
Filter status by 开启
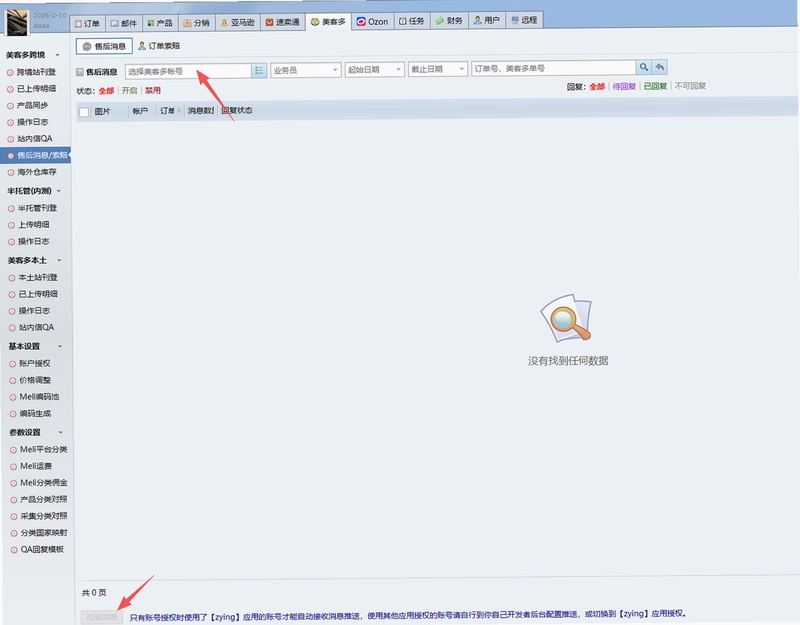tap(129, 90)
